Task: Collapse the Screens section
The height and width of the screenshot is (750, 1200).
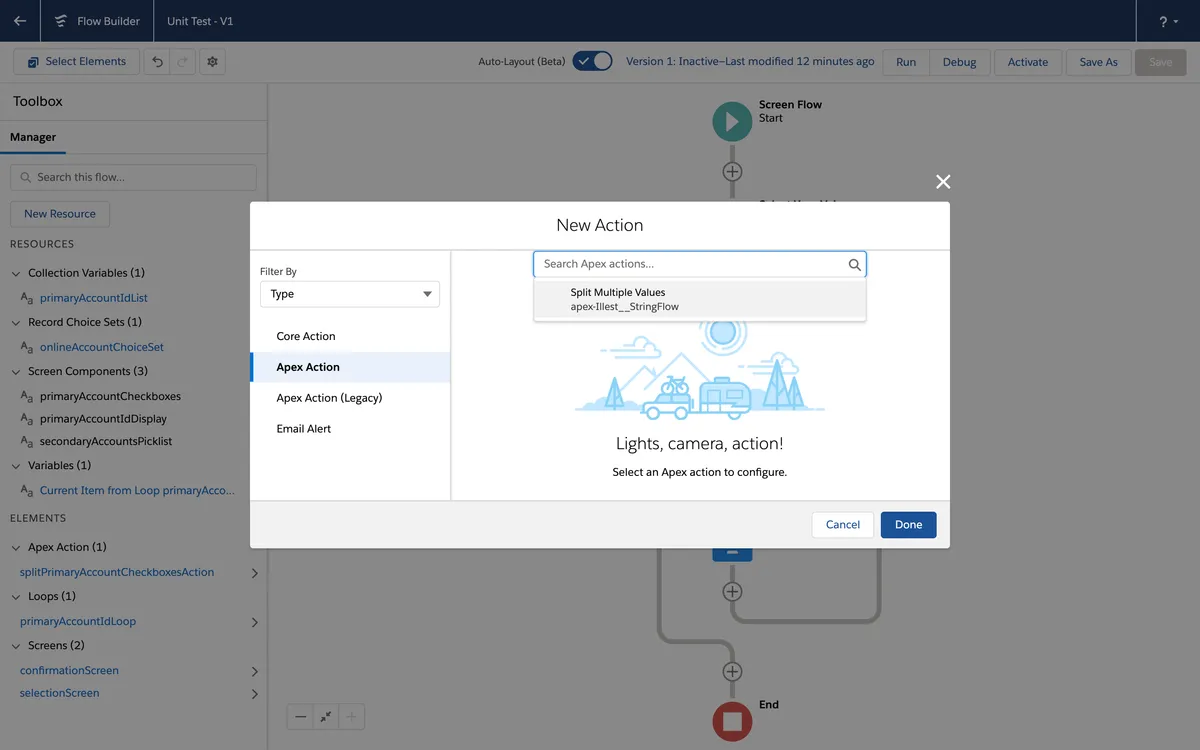Action: (16, 646)
